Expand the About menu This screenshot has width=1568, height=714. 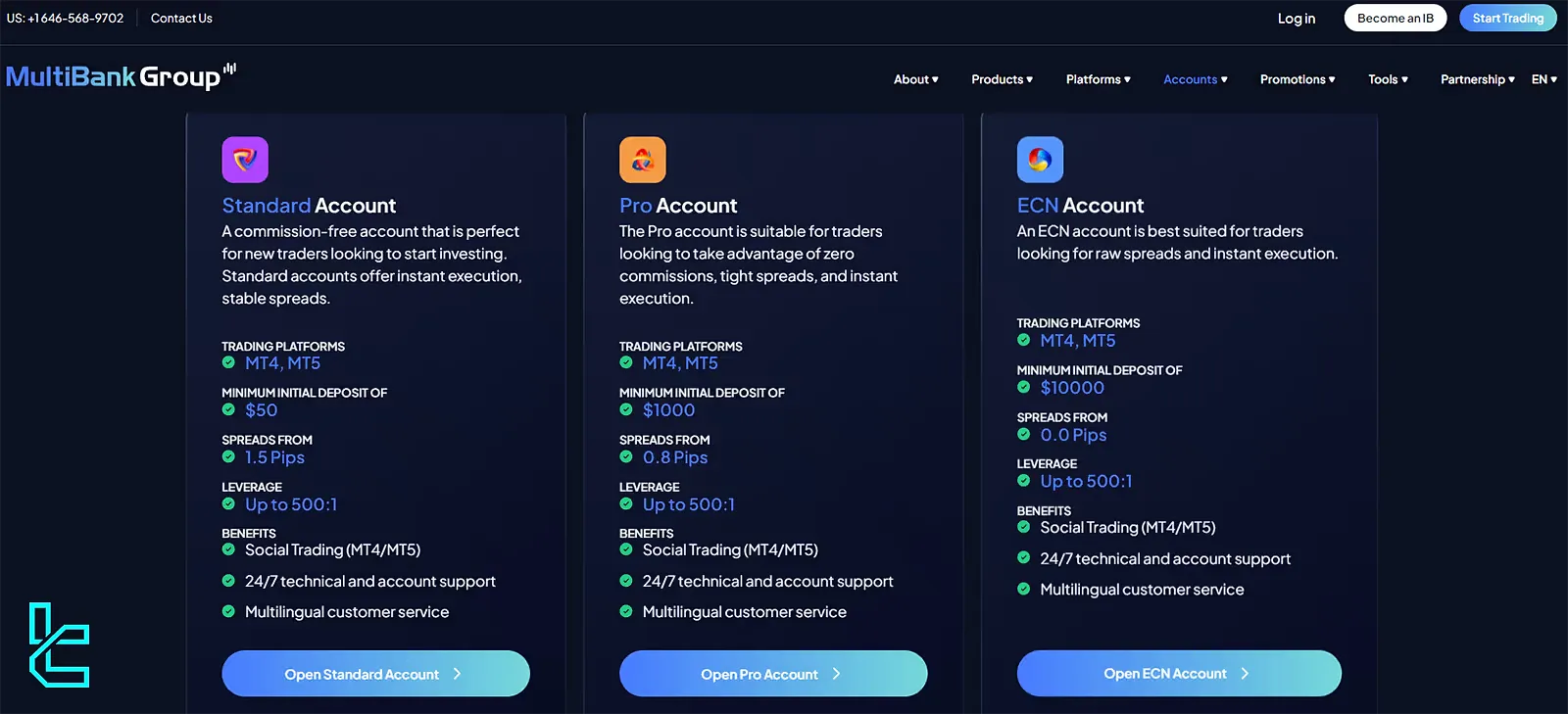tap(915, 79)
